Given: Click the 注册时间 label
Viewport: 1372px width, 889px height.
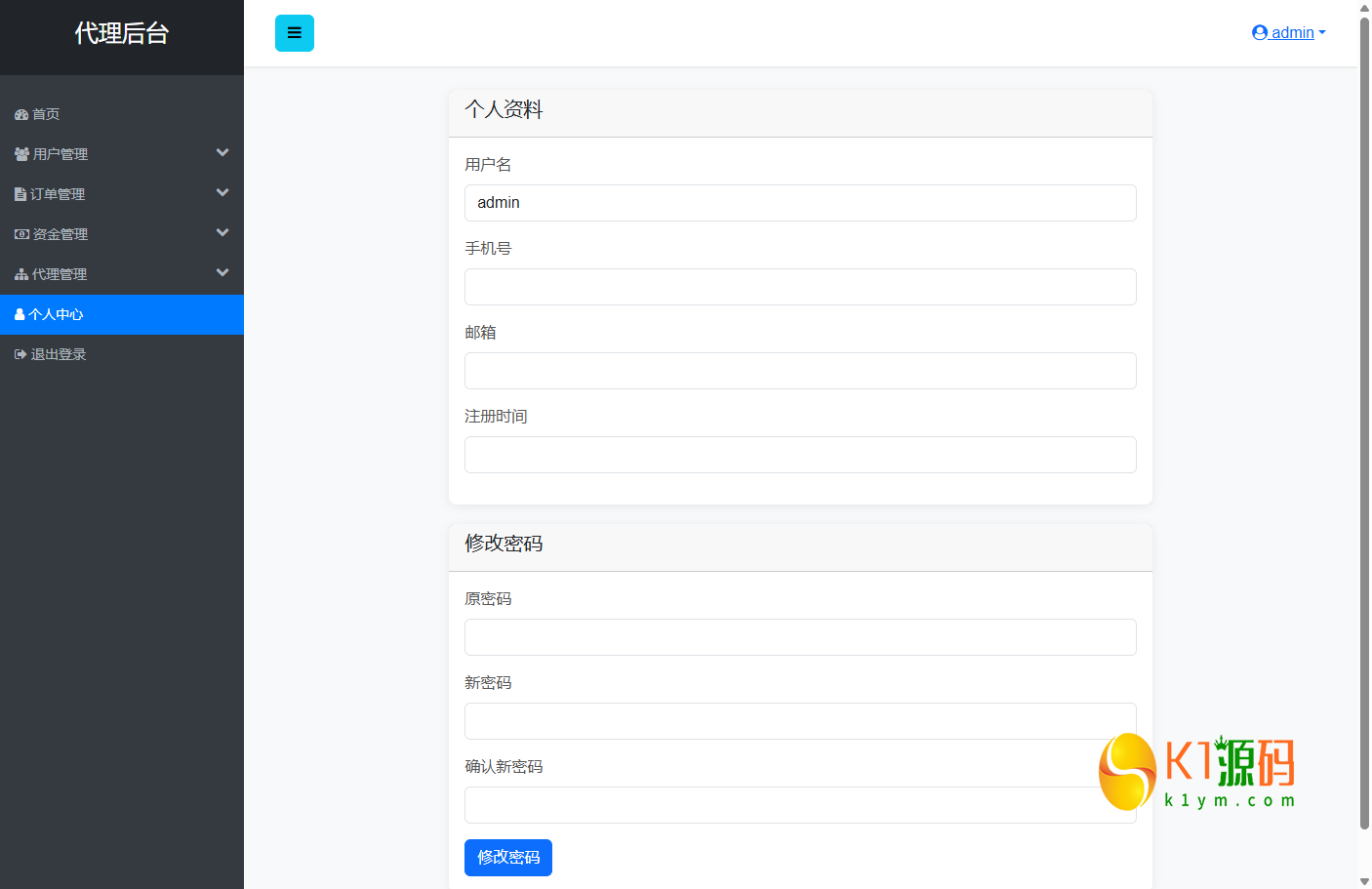Looking at the screenshot, I should (496, 417).
